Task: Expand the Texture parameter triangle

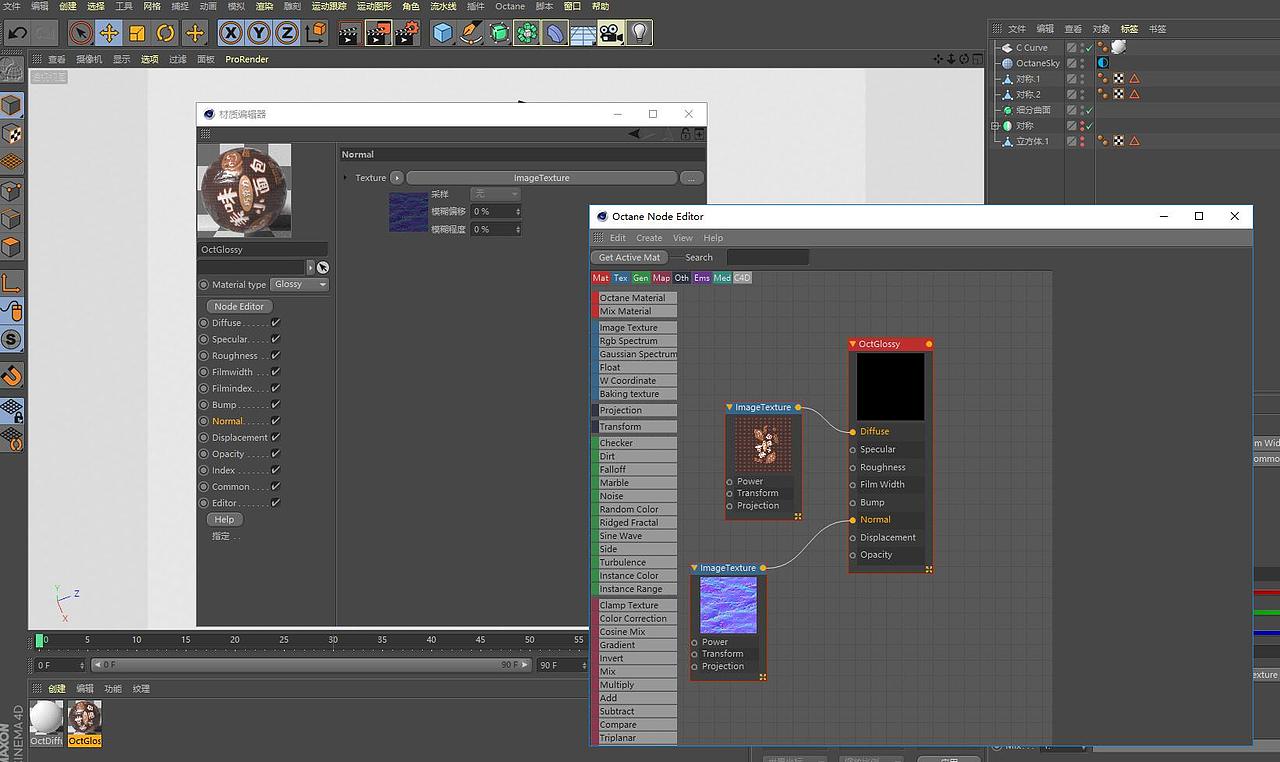Action: coord(345,178)
